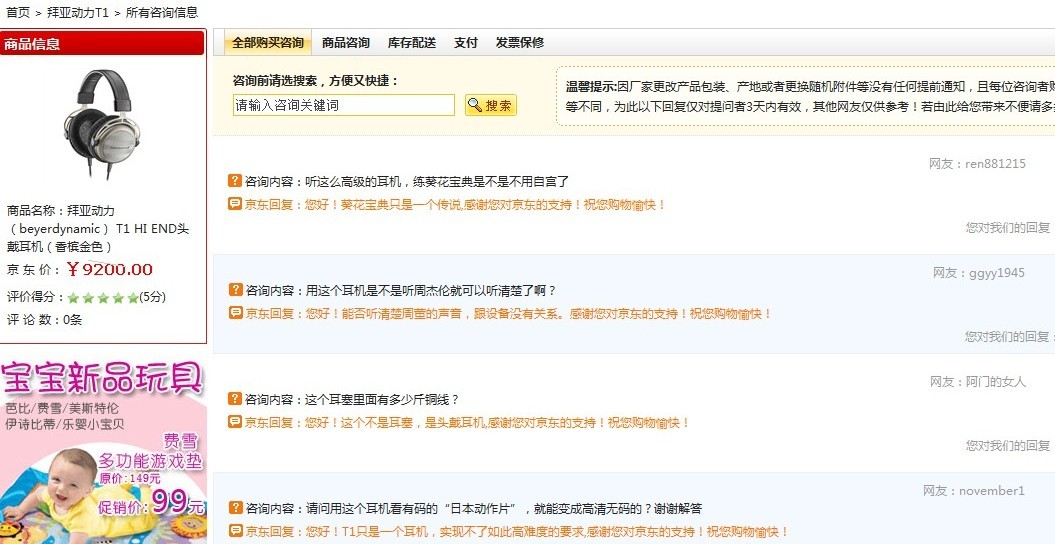Click reply icon beside 葵花宝典只是一个传说 answer
1055x544 pixels.
[235, 204]
